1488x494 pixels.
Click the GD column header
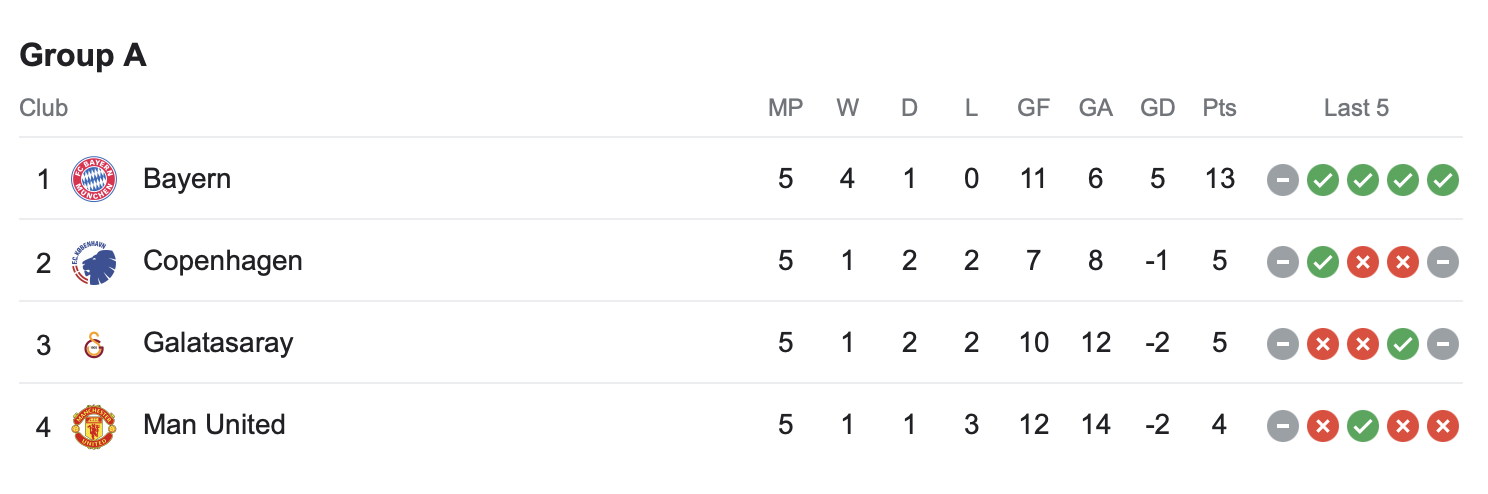pos(1157,108)
